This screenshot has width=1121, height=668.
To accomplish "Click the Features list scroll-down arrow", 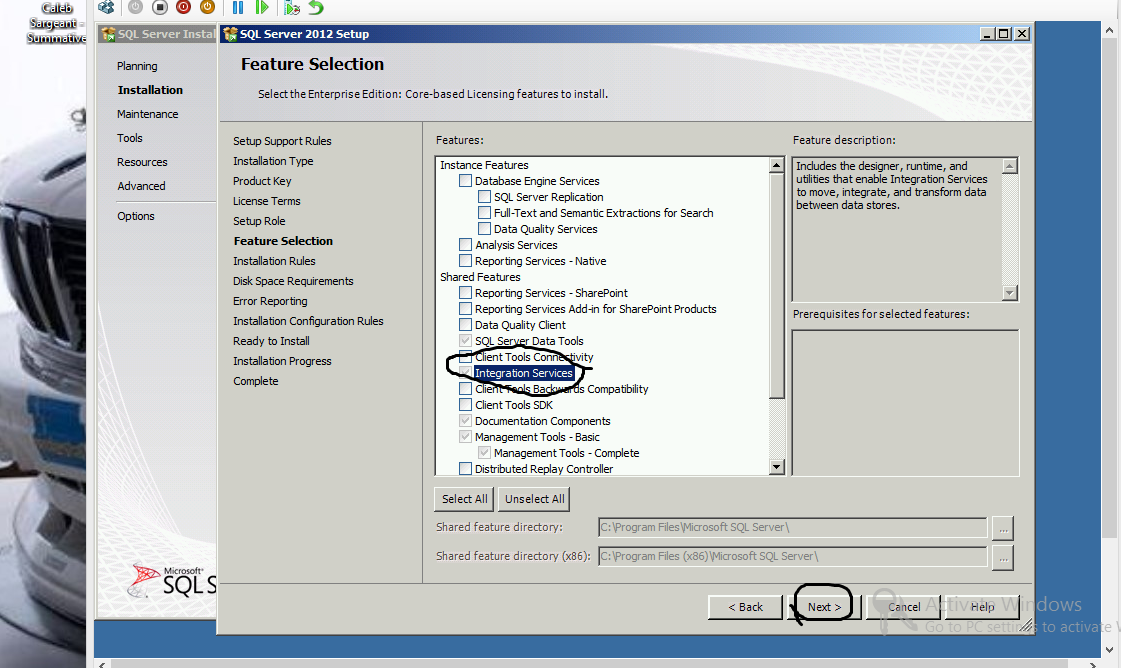I will [777, 467].
